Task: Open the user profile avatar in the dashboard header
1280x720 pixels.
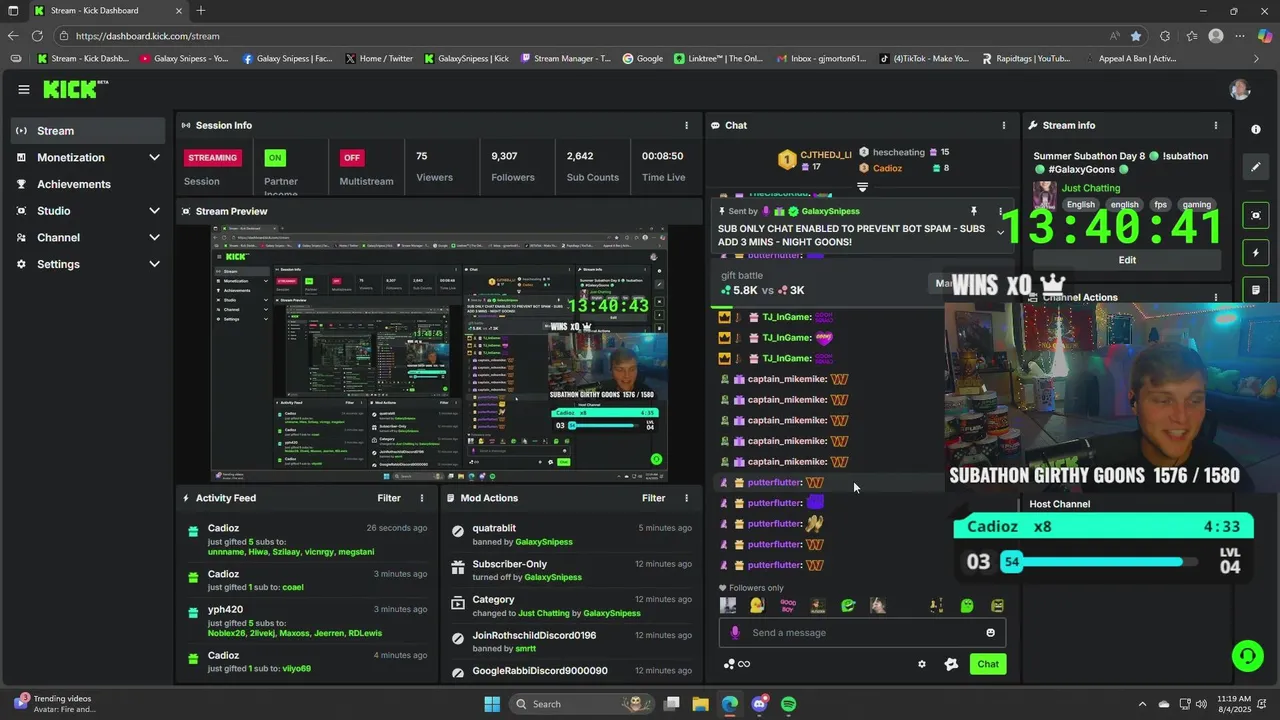Action: point(1240,89)
